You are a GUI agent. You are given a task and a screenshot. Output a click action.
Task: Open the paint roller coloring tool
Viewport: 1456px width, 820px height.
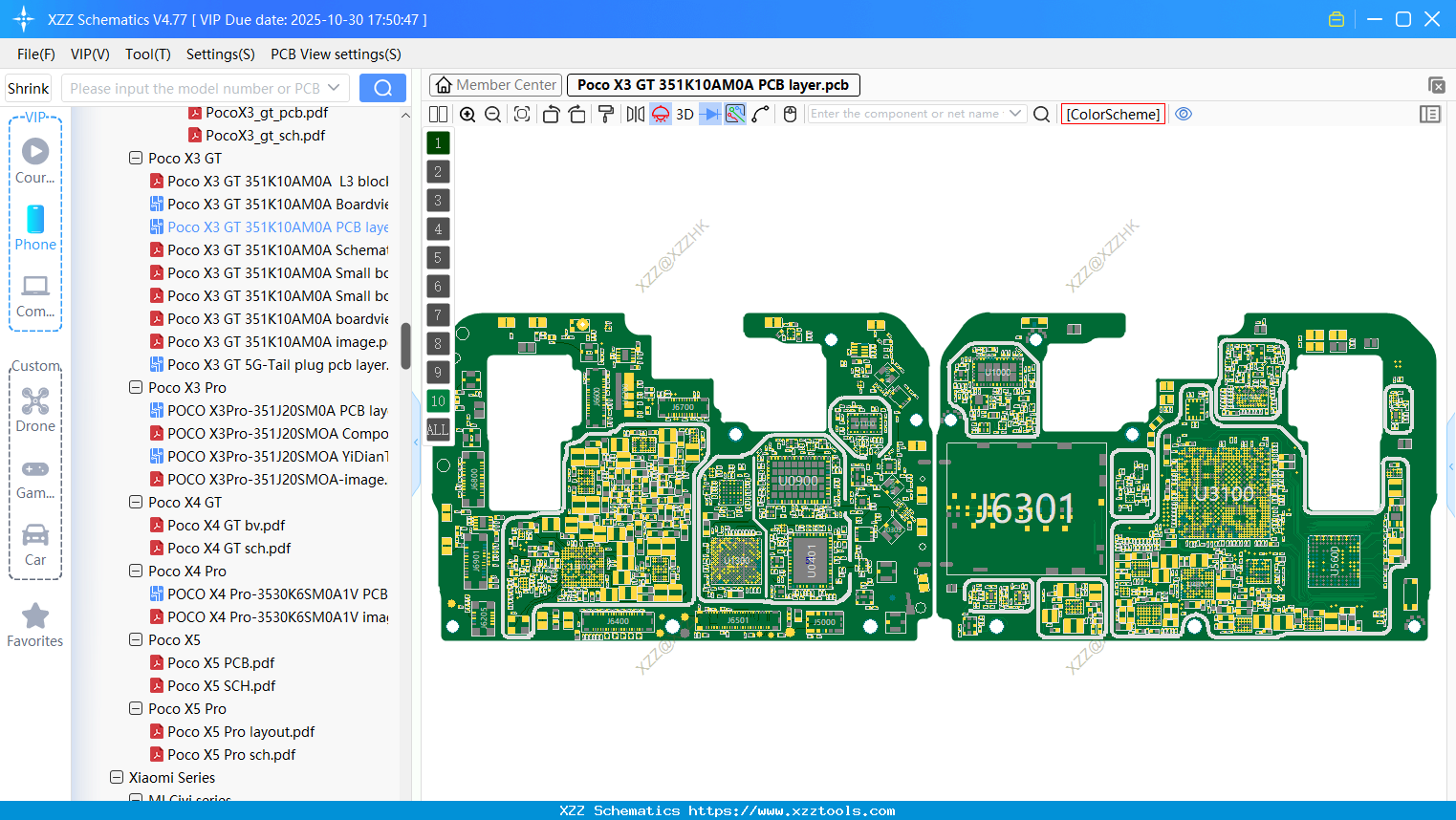[606, 114]
